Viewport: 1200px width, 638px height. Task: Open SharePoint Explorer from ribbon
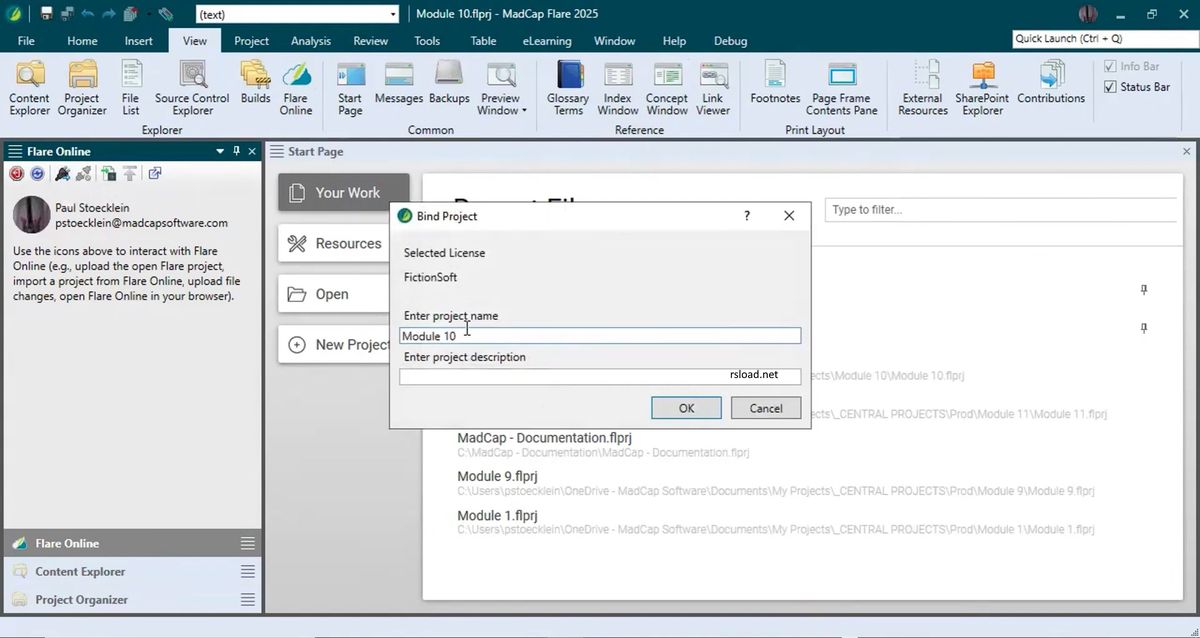click(x=982, y=87)
